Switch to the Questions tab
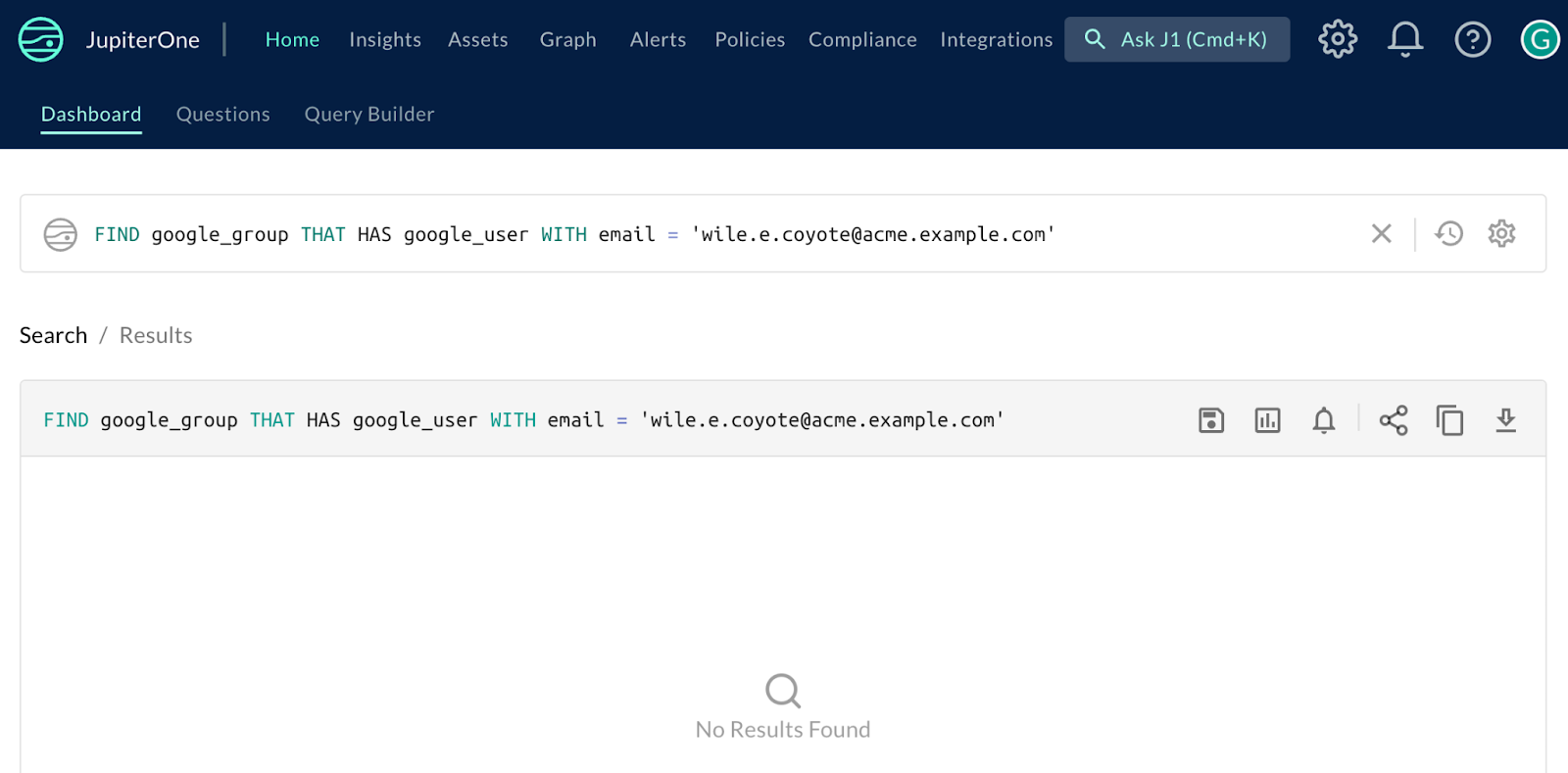The width and height of the screenshot is (1568, 773). [x=222, y=115]
